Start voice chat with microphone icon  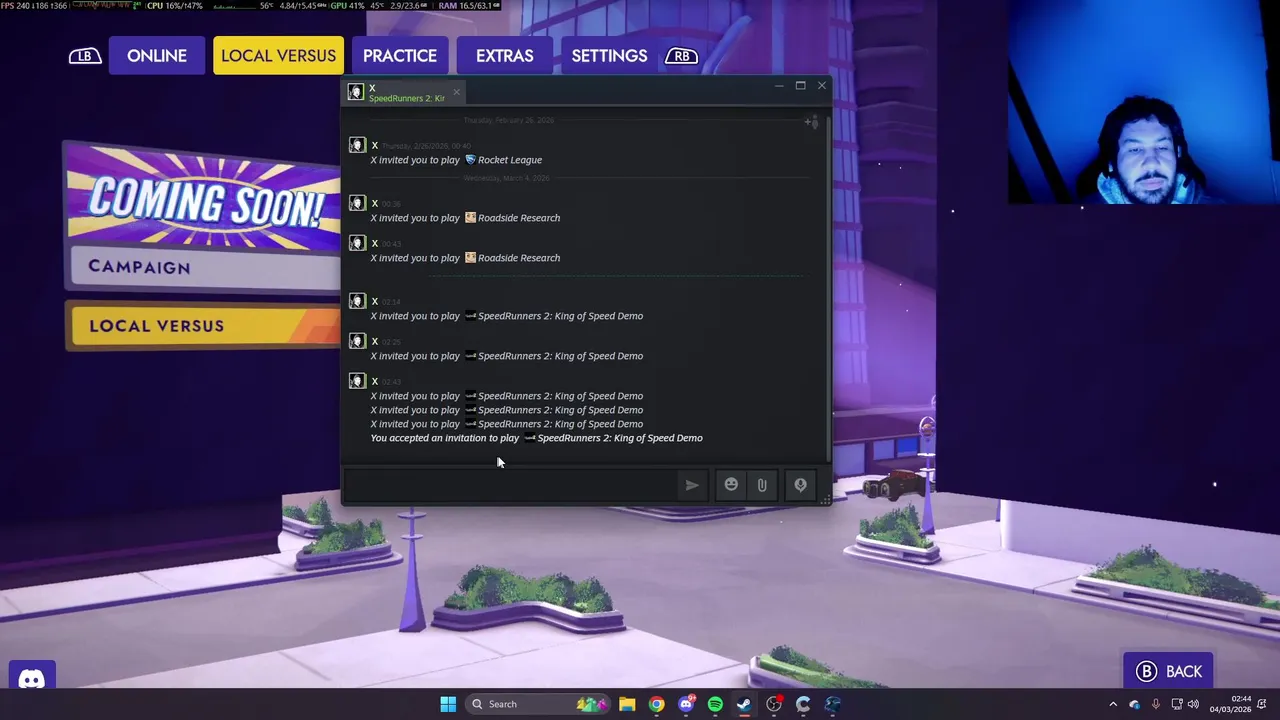(x=800, y=485)
